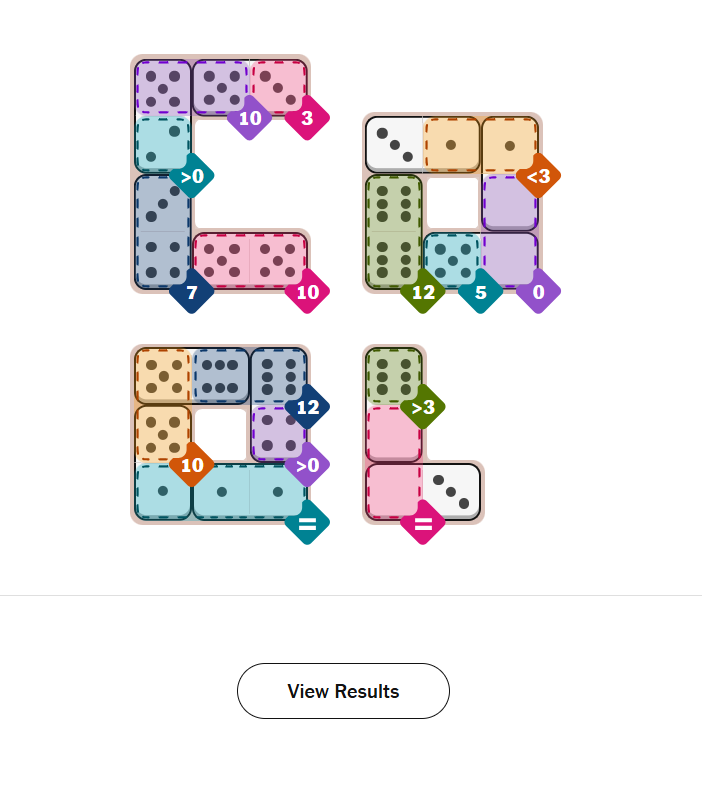
Task: Click the navy diamond labeled 12
Action: click(x=307, y=407)
